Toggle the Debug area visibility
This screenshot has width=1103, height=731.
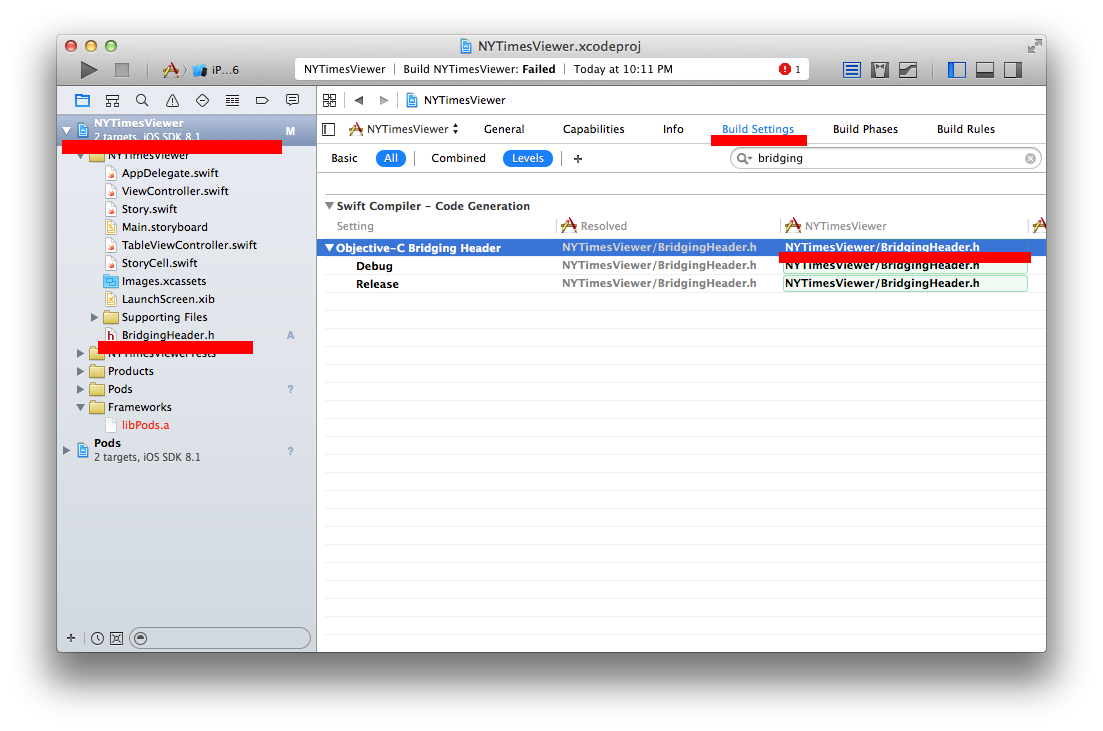point(985,70)
